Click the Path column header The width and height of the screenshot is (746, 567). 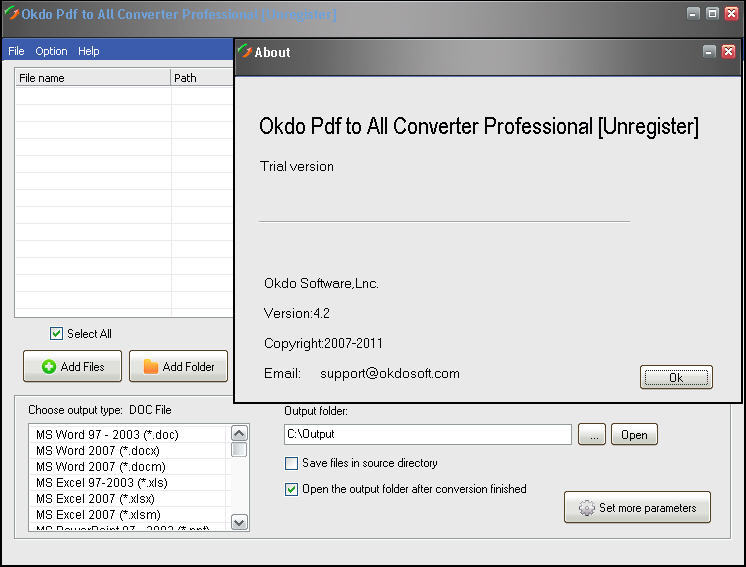tap(202, 78)
